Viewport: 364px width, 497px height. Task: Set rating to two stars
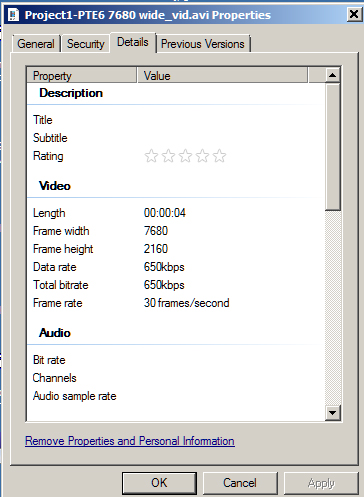tap(168, 156)
